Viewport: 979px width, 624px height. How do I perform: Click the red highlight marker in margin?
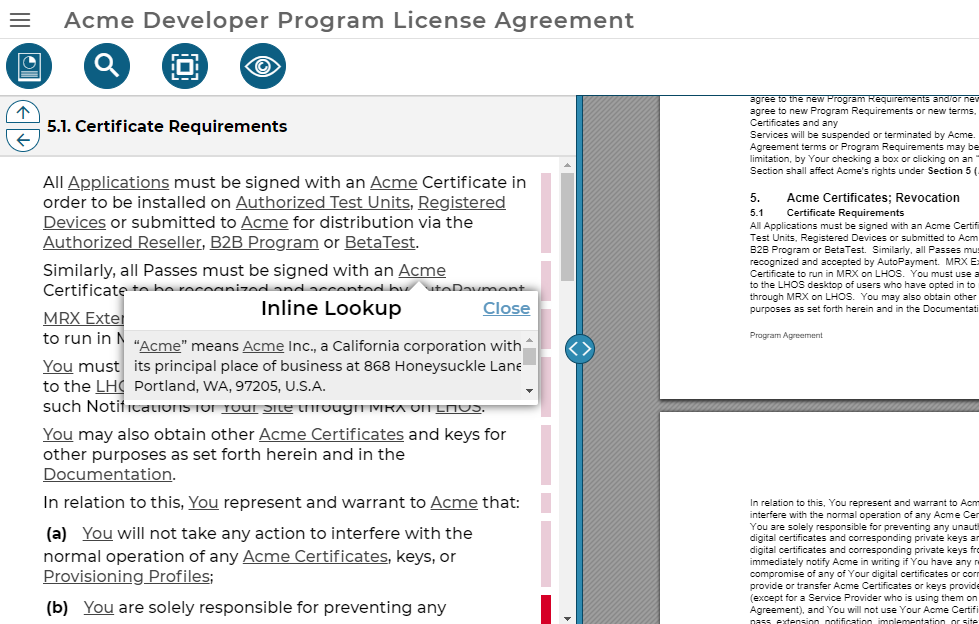pyautogui.click(x=545, y=608)
